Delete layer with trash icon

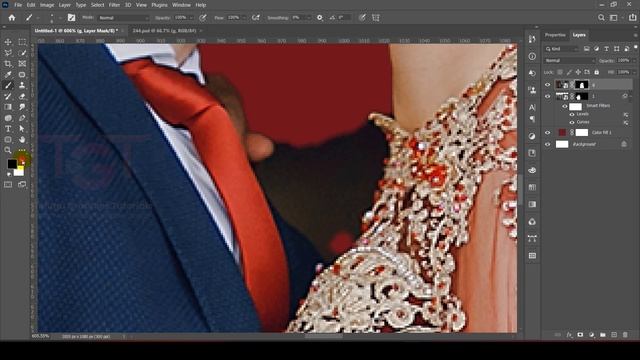point(625,335)
